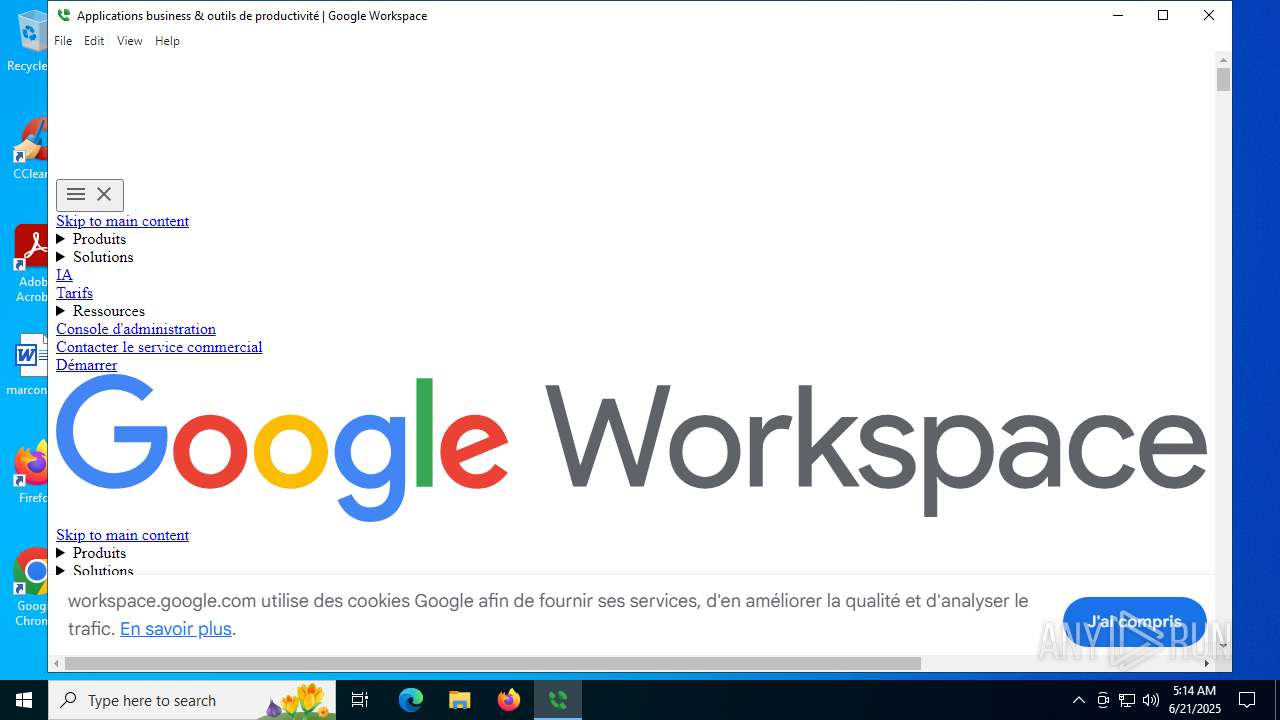Open network status tray icon
This screenshot has height=720, width=1280.
tap(1127, 700)
